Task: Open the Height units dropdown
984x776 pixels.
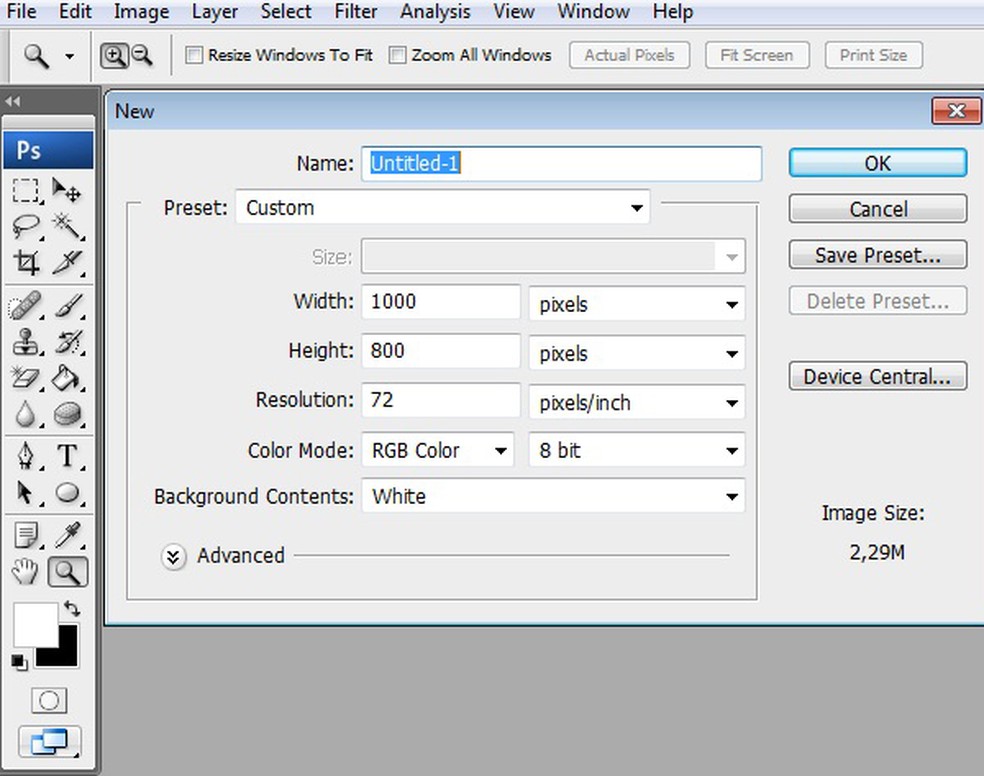Action: tap(637, 353)
